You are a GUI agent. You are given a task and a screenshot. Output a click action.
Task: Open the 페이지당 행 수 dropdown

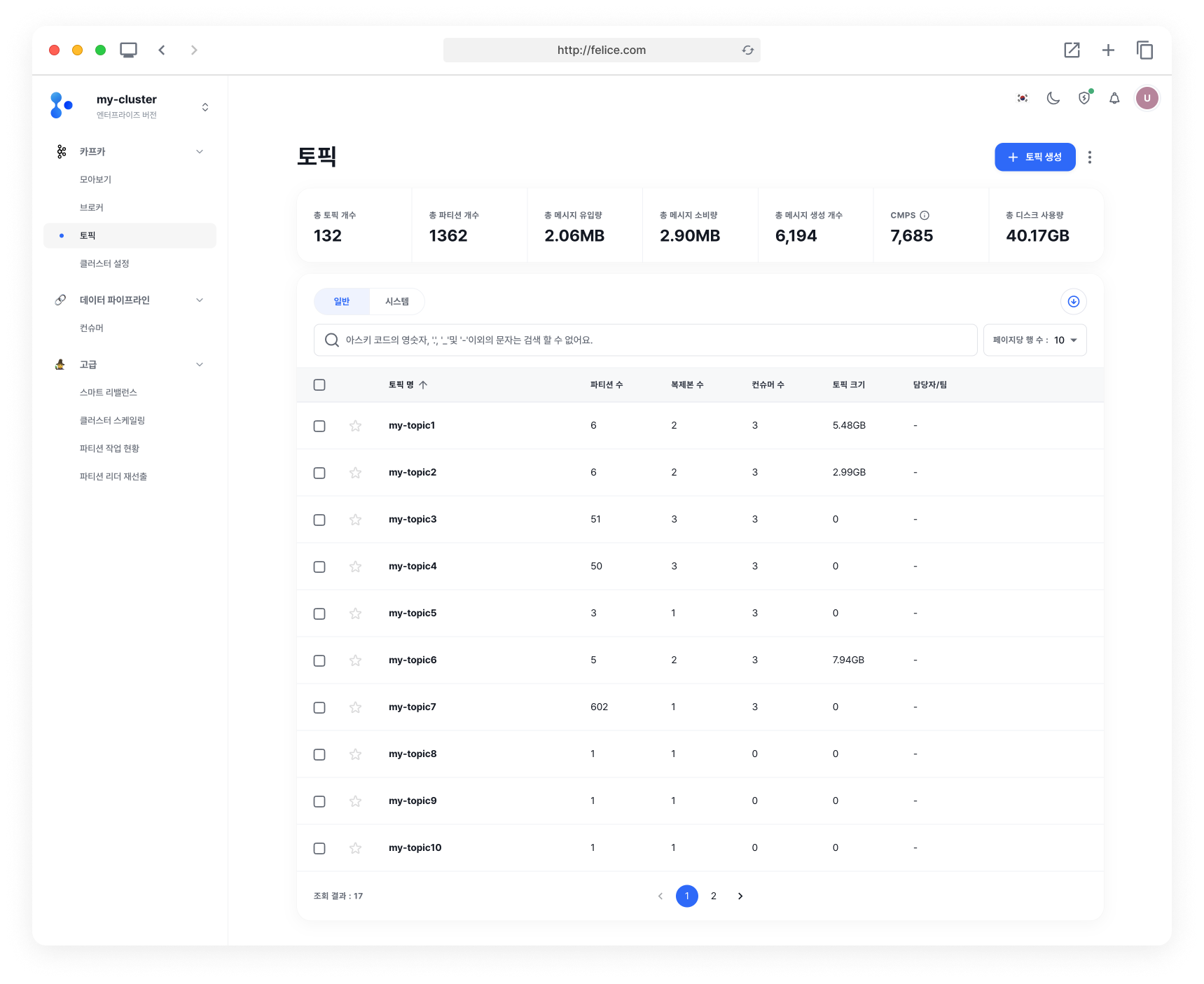coord(1035,340)
